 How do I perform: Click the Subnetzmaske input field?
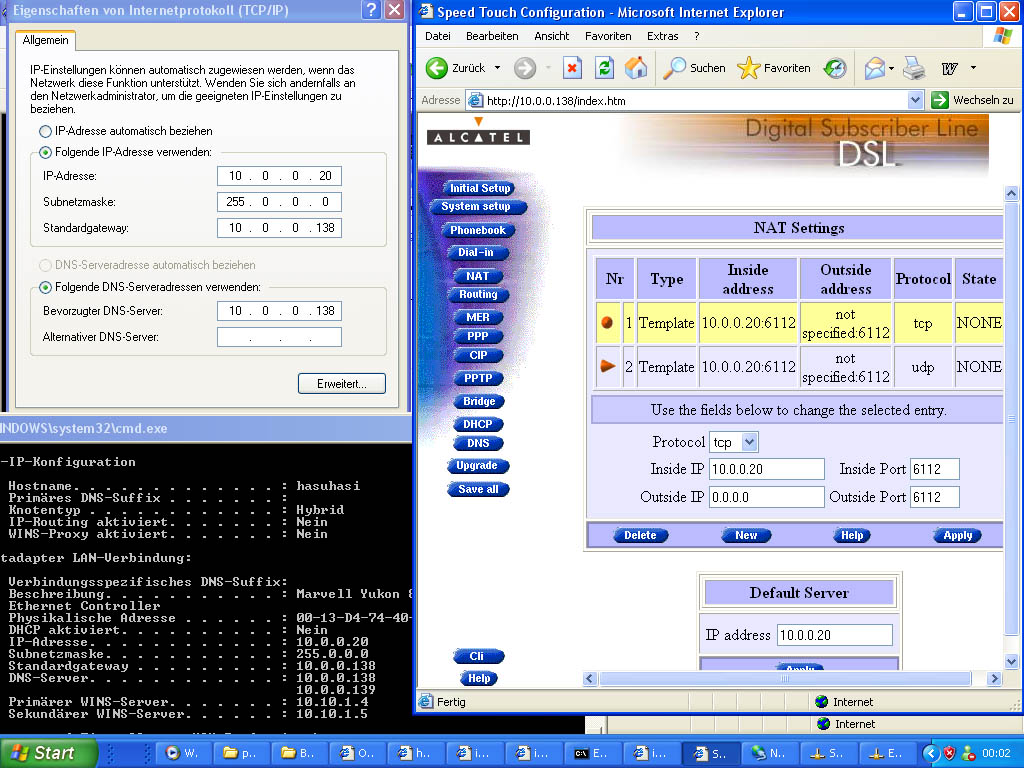coord(280,202)
